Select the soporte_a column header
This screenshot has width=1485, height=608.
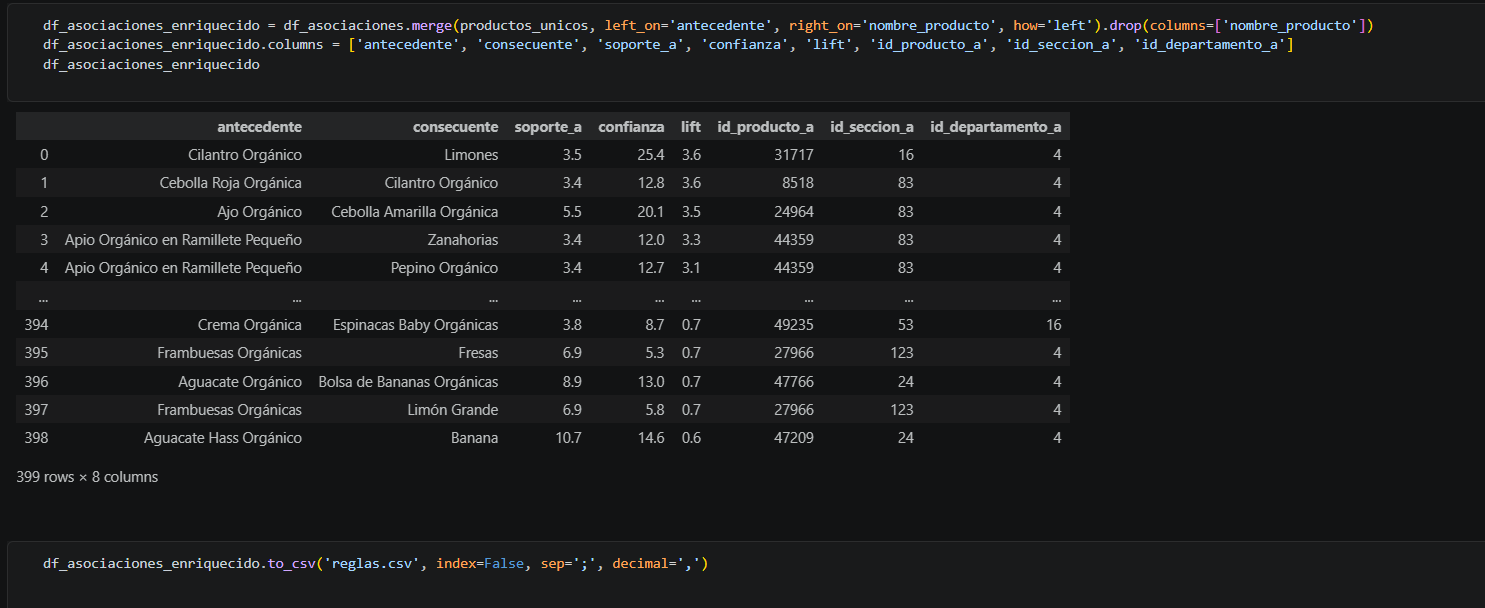tap(548, 126)
